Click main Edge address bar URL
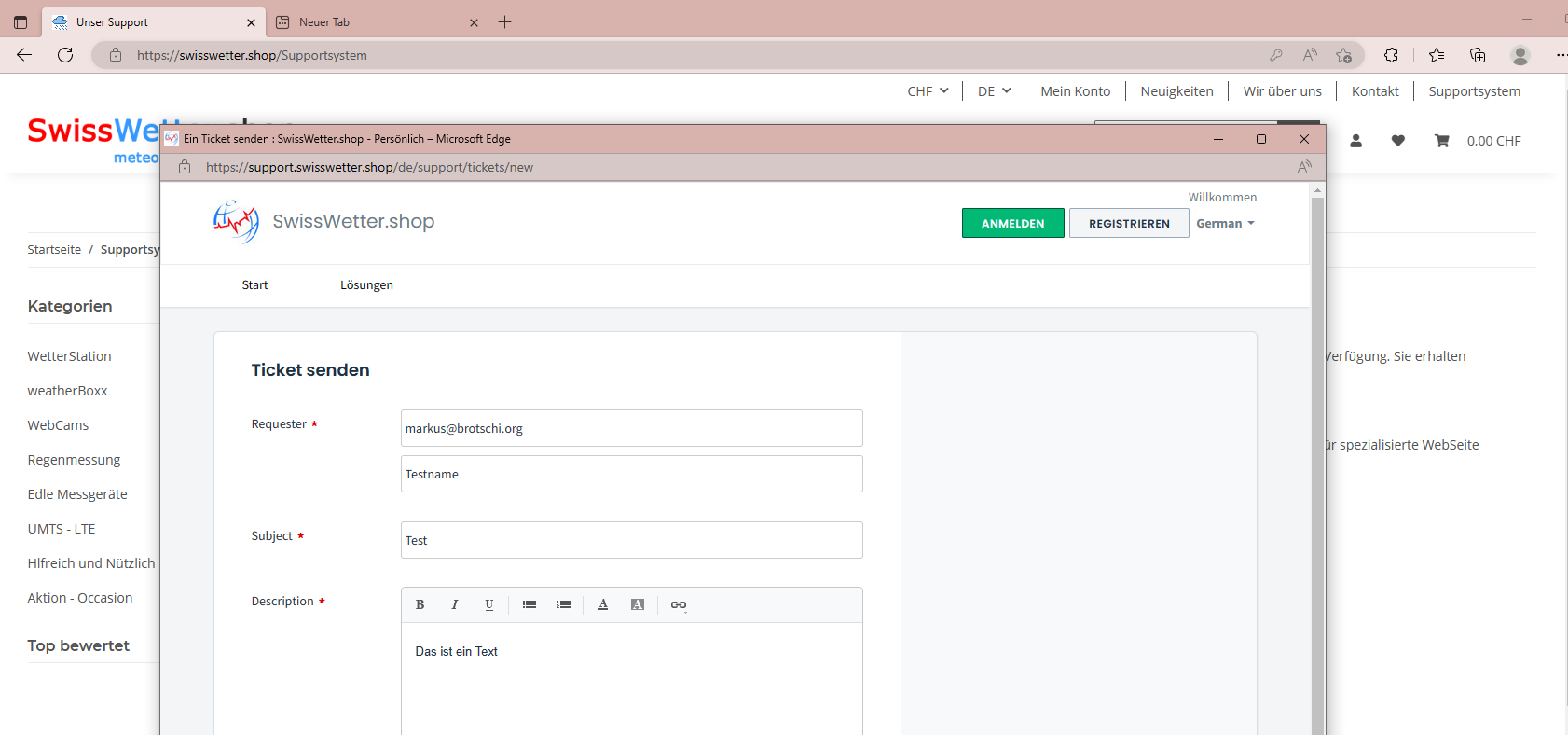This screenshot has width=1568, height=735. (252, 55)
